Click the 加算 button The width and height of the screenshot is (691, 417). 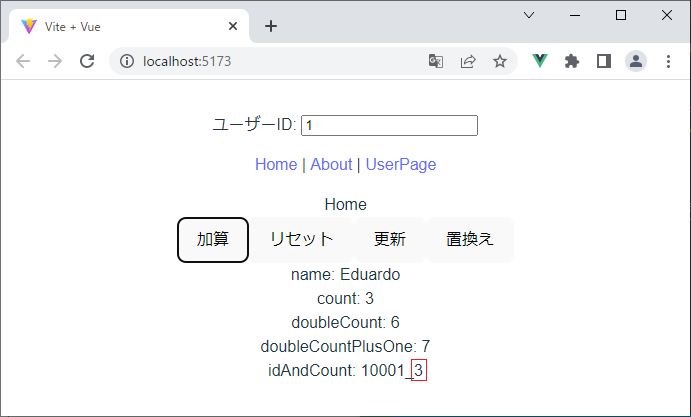pos(213,240)
